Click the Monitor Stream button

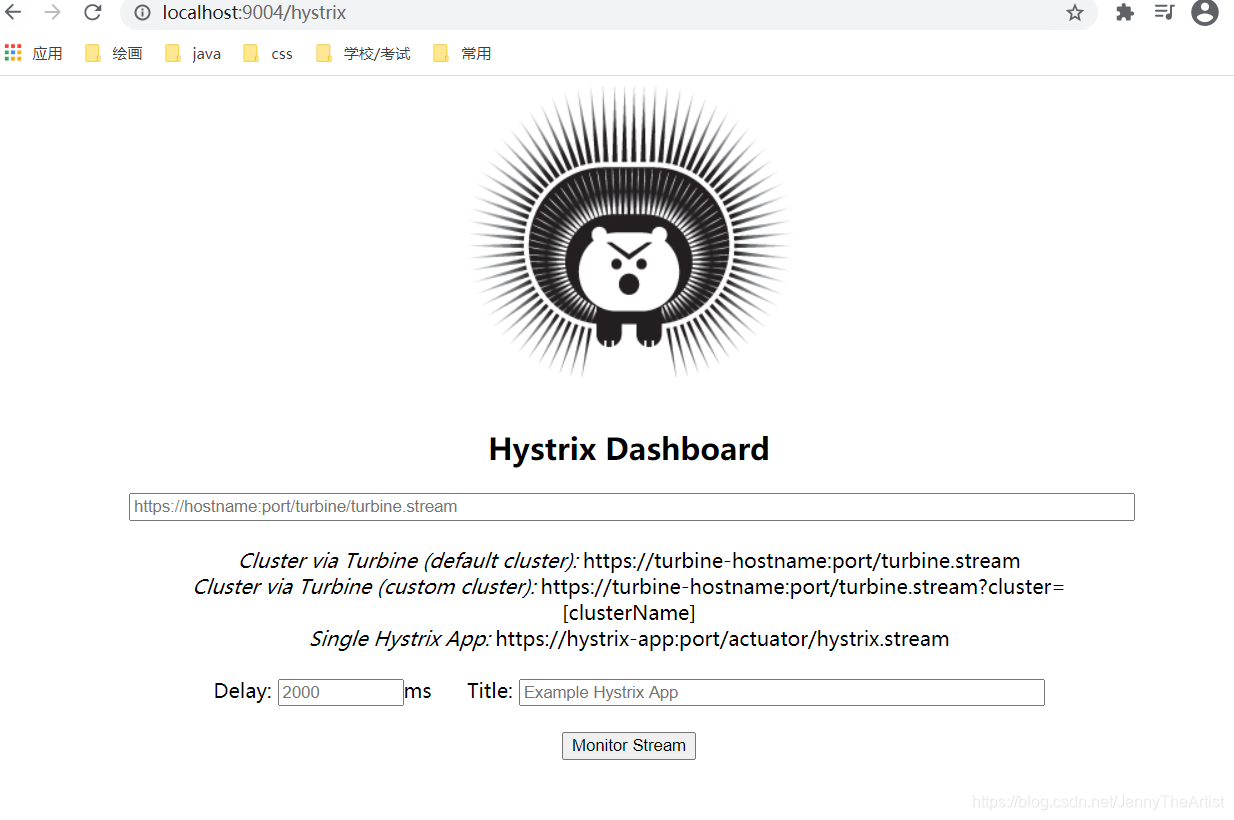(629, 746)
